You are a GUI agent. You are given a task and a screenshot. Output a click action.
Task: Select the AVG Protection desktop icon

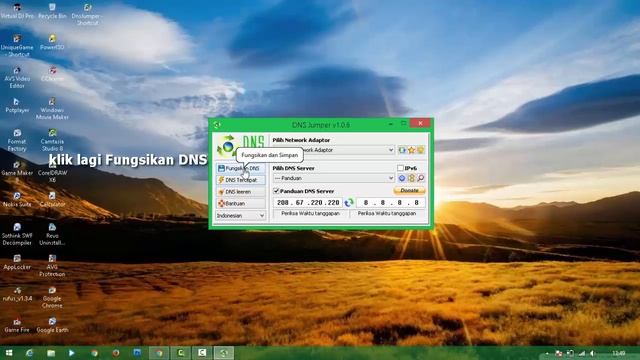(x=52, y=266)
